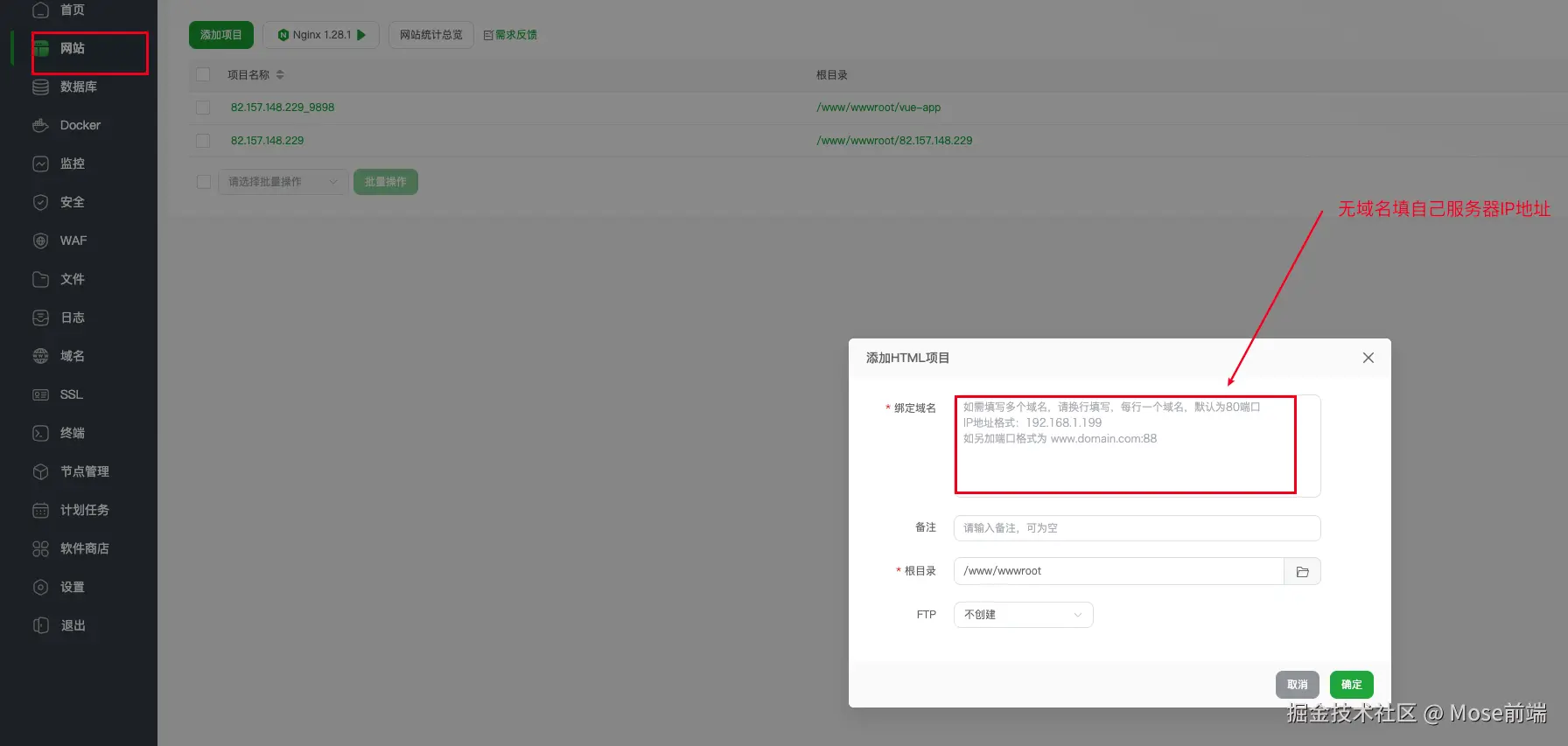
Task: Open the 数据库 menu item
Action: 79,87
